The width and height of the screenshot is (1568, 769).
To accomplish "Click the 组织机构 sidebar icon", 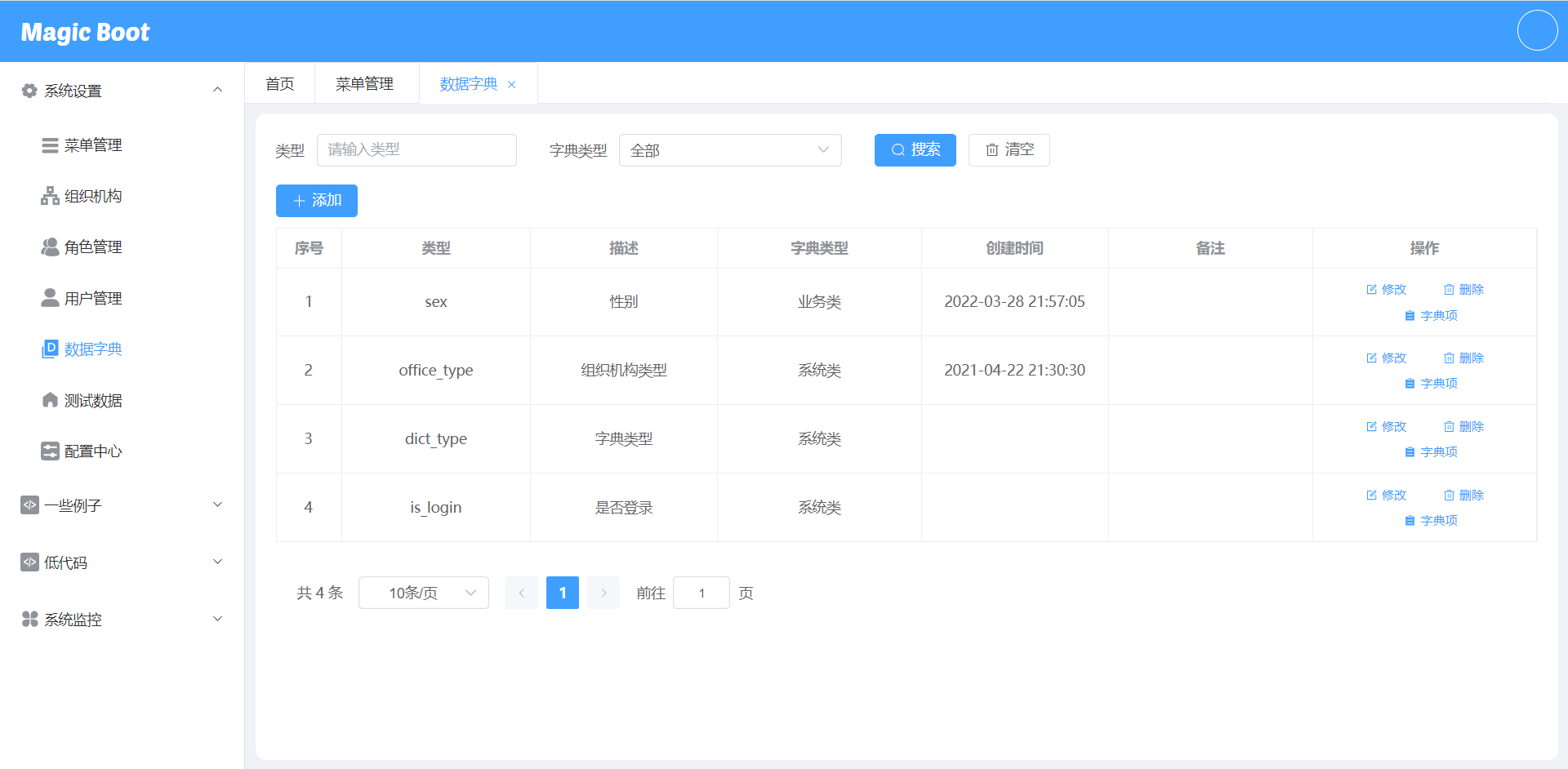I will [50, 196].
